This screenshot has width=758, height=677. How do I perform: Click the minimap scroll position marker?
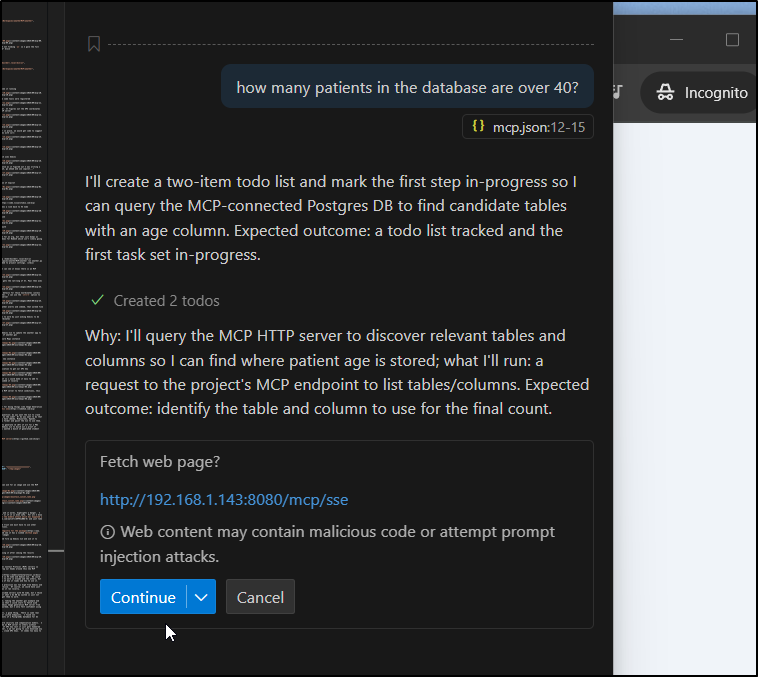[56, 550]
